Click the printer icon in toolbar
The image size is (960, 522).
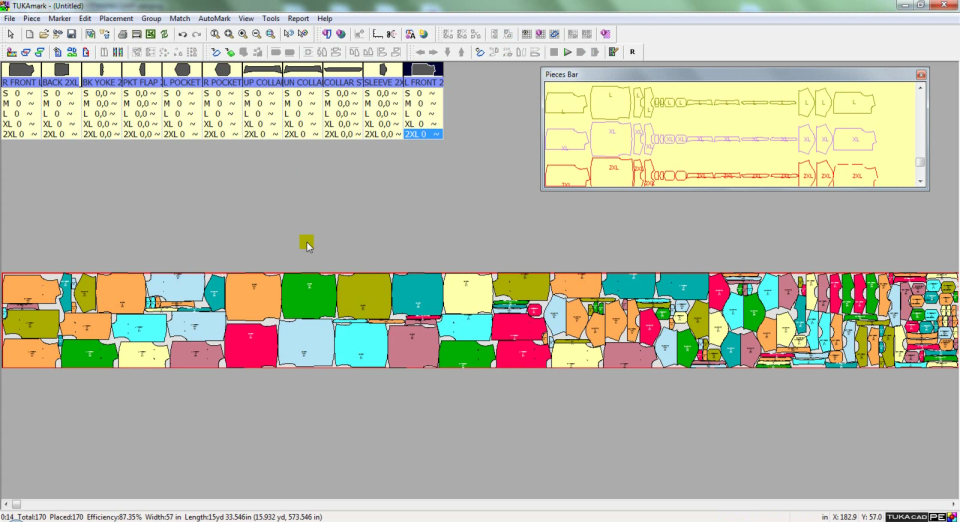point(122,34)
